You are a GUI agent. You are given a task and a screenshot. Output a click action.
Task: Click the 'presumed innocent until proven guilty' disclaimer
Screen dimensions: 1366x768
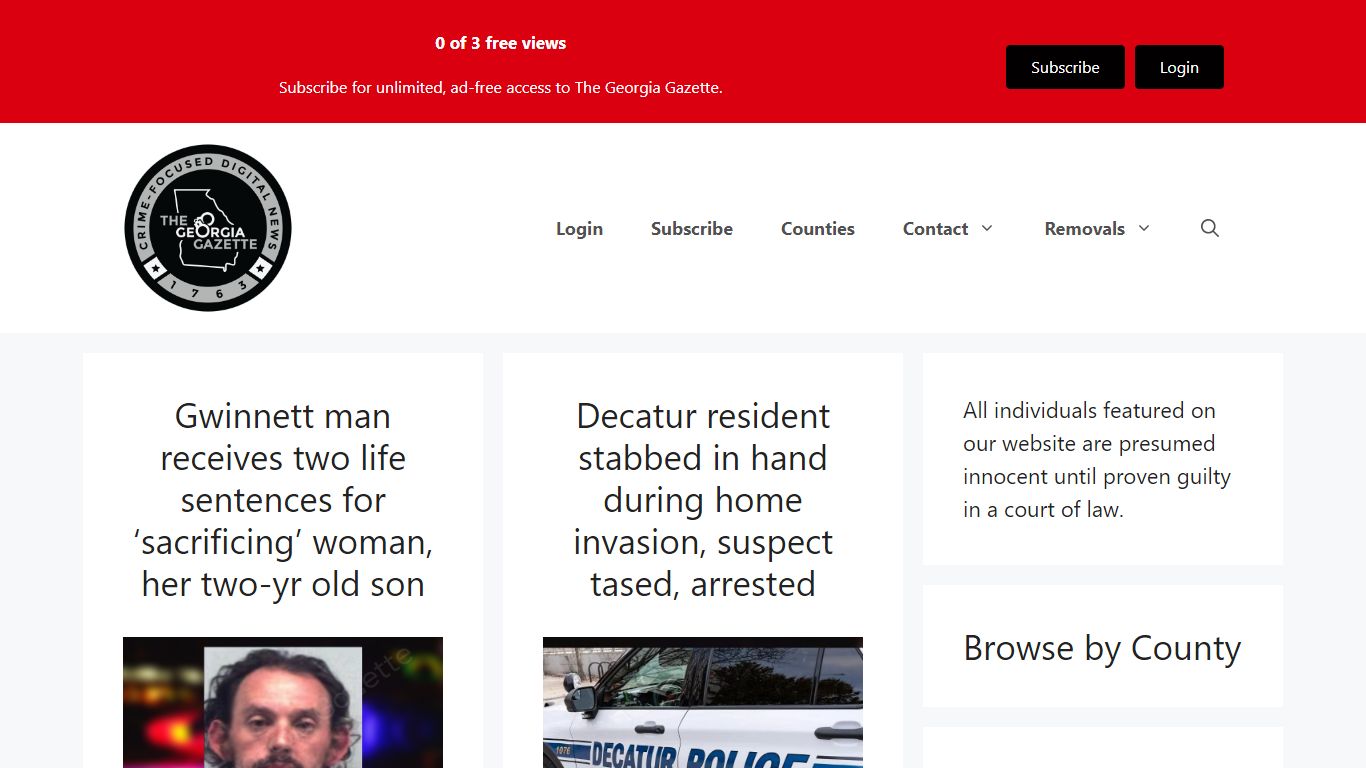1097,460
